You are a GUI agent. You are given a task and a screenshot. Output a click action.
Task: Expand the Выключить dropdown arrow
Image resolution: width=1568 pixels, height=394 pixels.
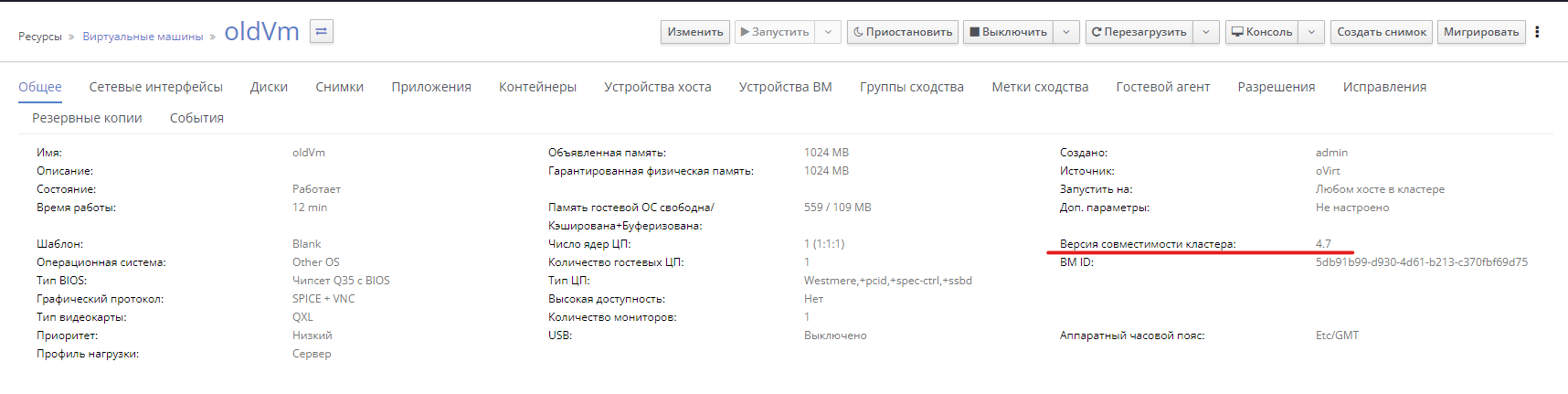[x=1066, y=32]
